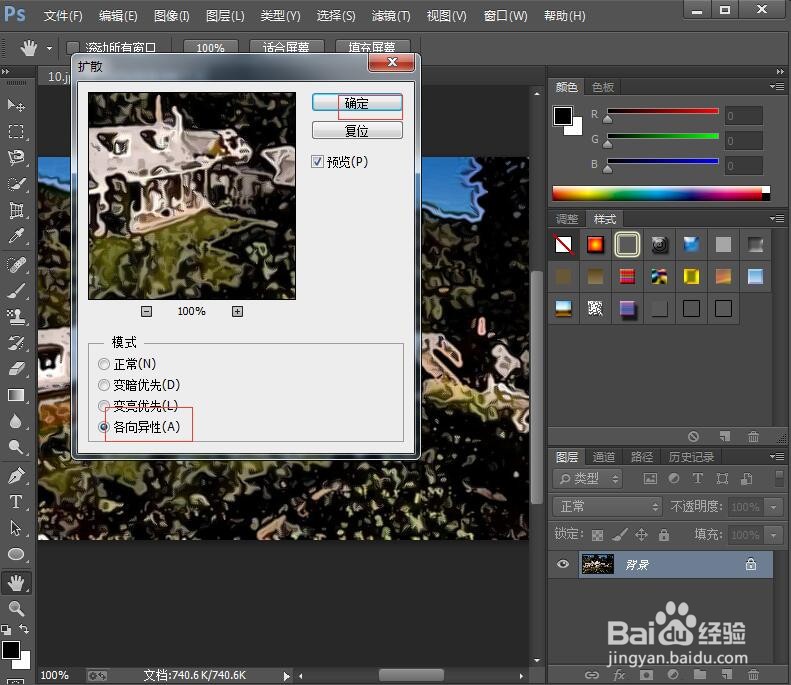
Task: Select the Spot Healing Brush tool
Action: tap(16, 264)
